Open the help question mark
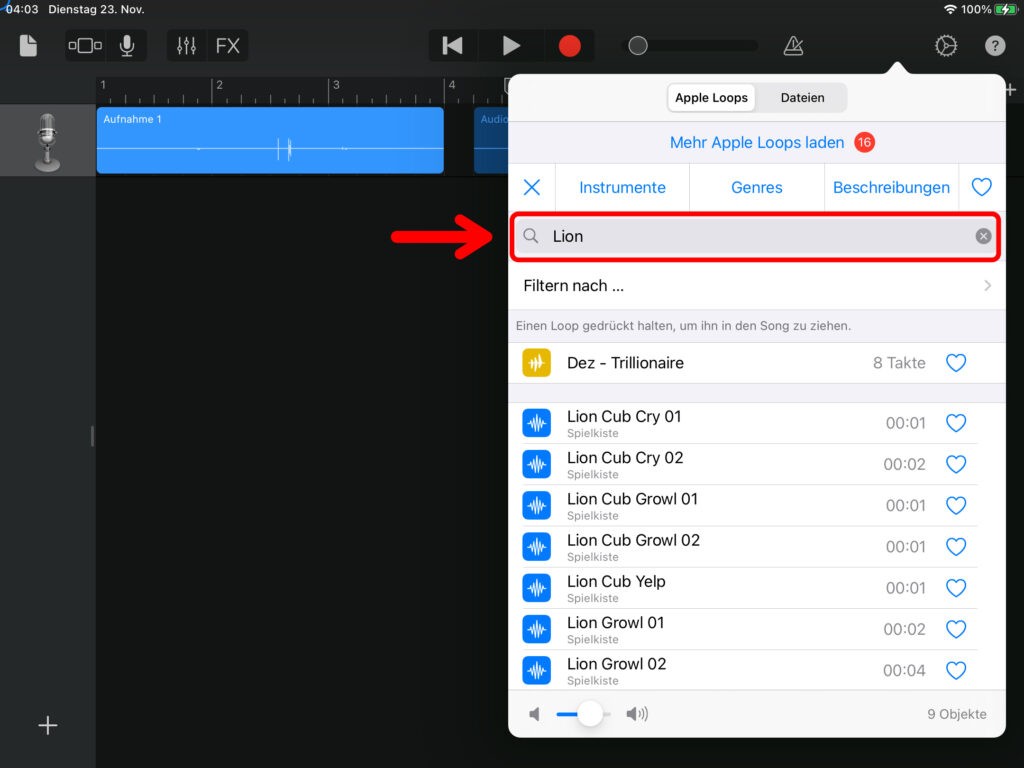This screenshot has height=768, width=1024. tap(994, 46)
